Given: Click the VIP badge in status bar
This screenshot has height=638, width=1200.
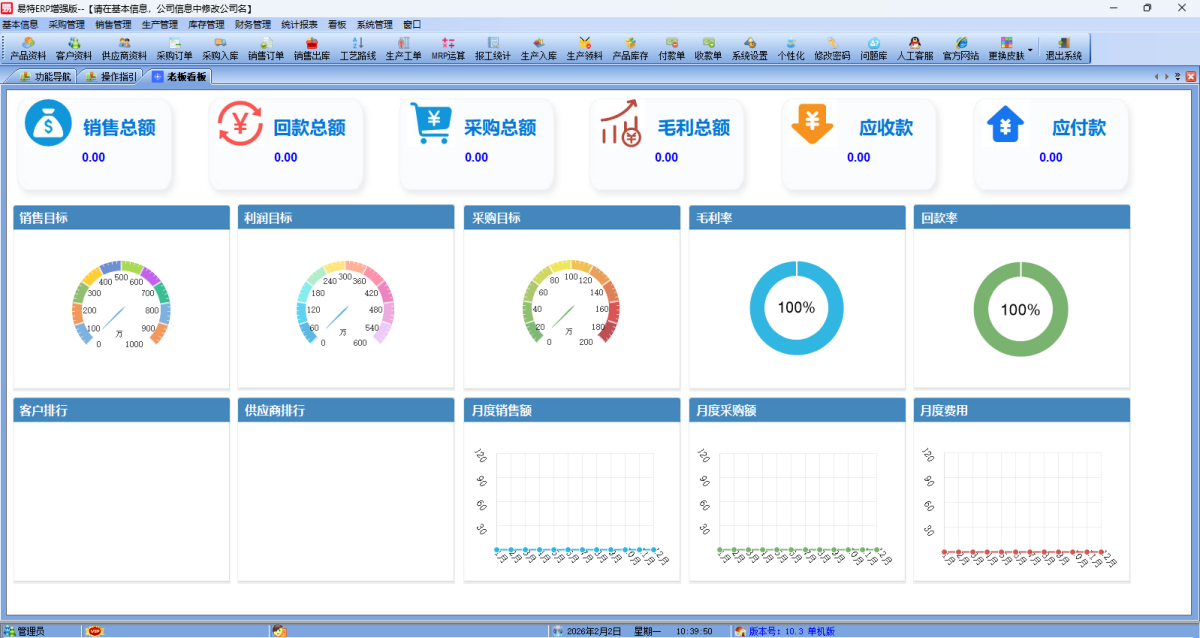Looking at the screenshot, I should pos(95,631).
